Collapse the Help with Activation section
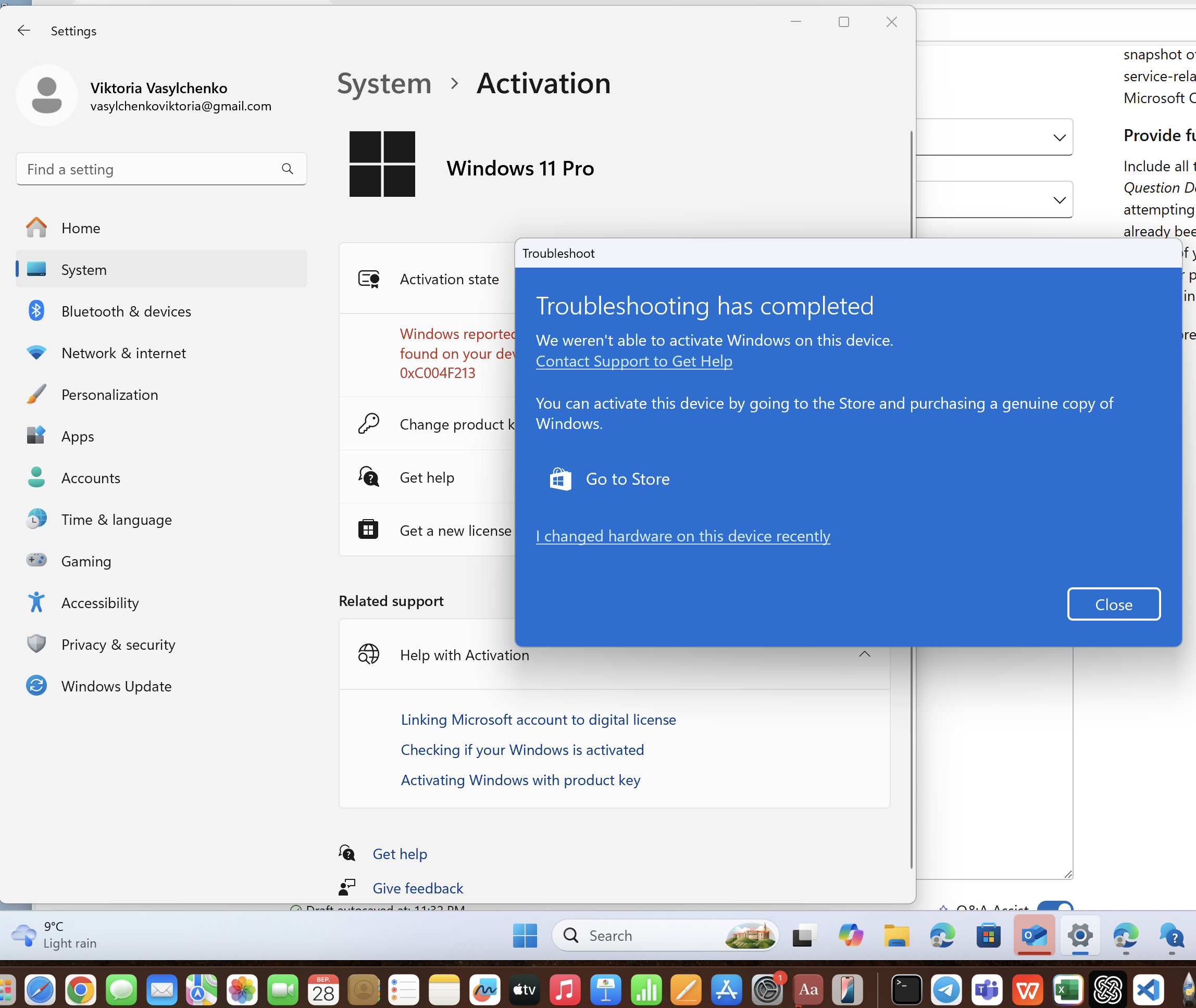The image size is (1196, 1008). pos(864,654)
